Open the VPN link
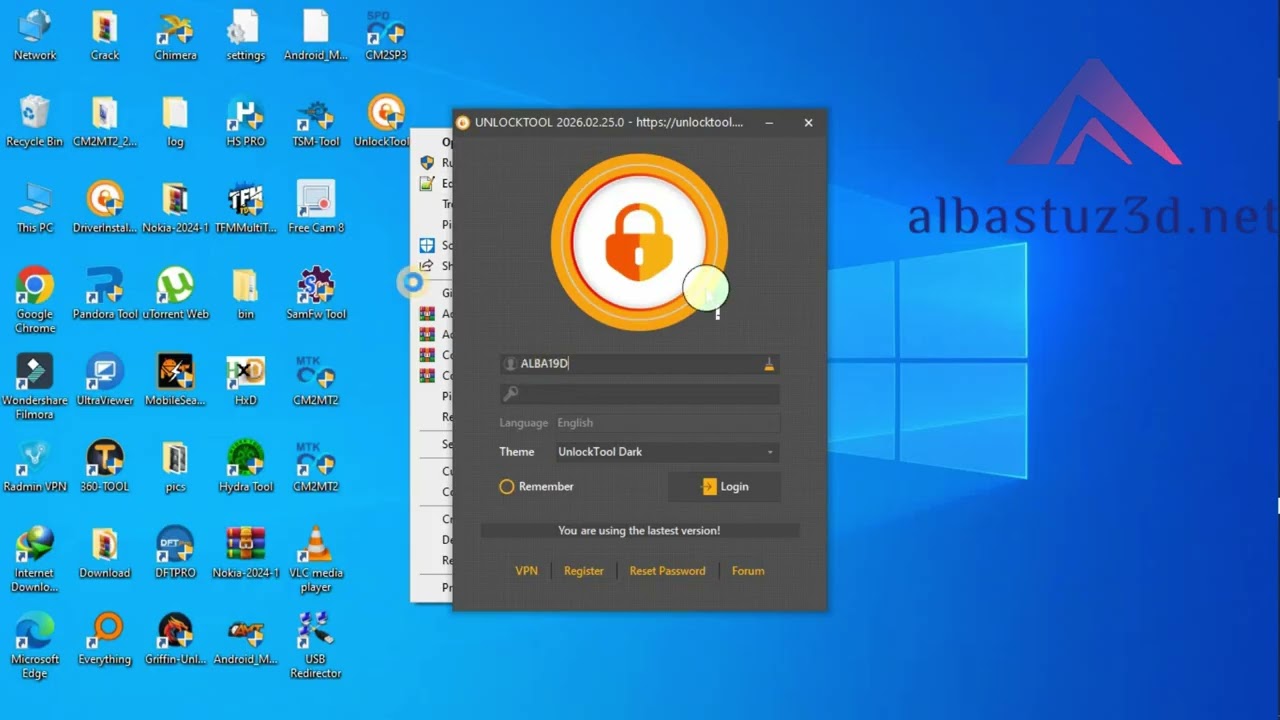Image resolution: width=1280 pixels, height=720 pixels. coord(526,571)
